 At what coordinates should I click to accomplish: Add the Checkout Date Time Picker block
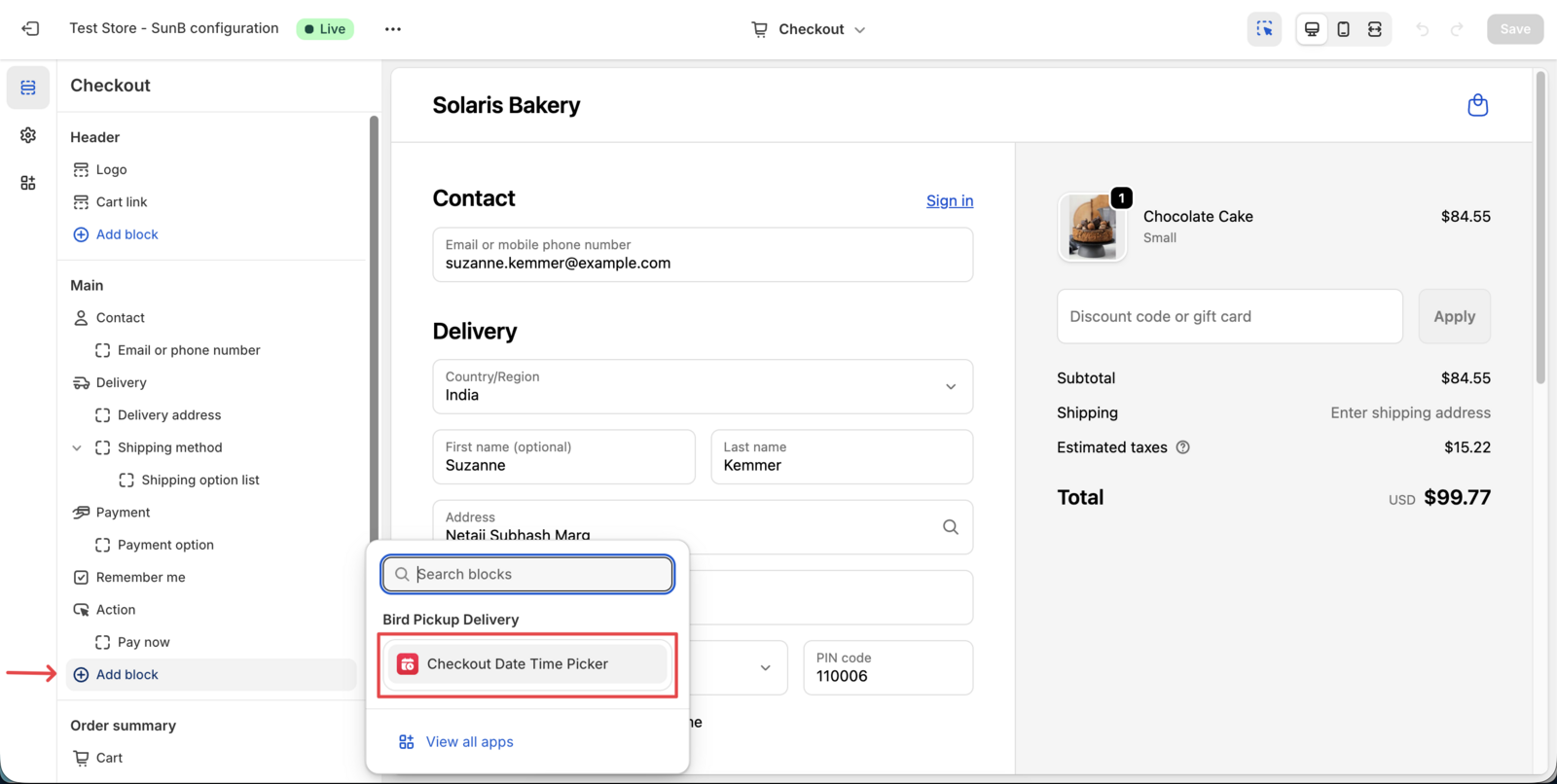527,664
